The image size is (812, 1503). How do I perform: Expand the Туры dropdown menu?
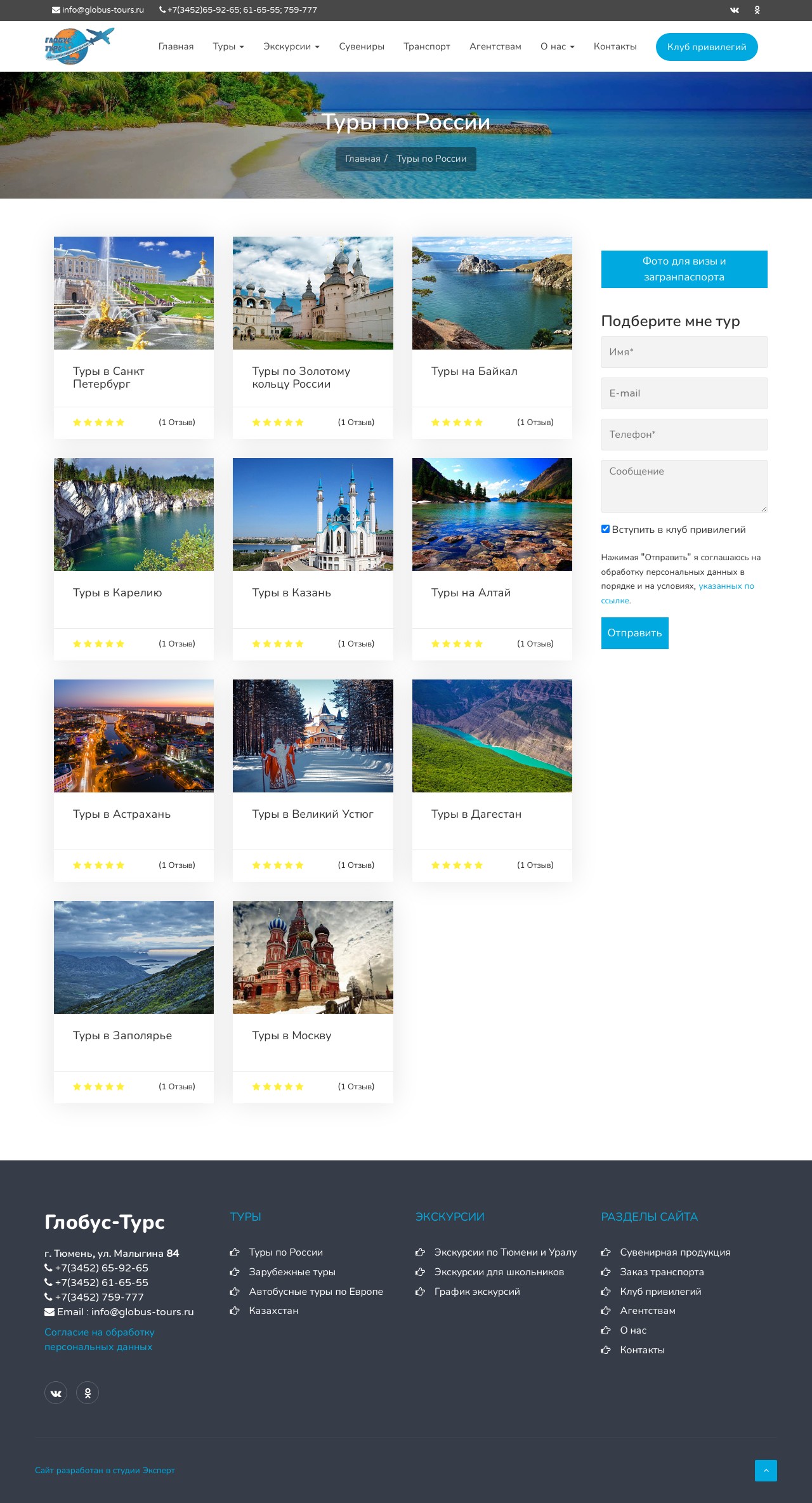coord(228,46)
